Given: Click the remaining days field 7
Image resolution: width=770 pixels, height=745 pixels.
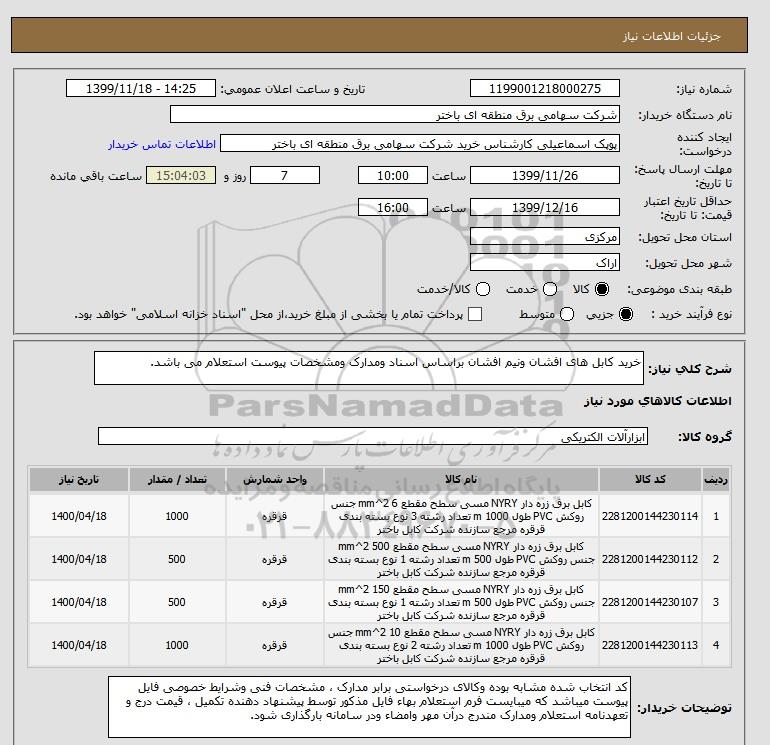Looking at the screenshot, I should (x=285, y=175).
